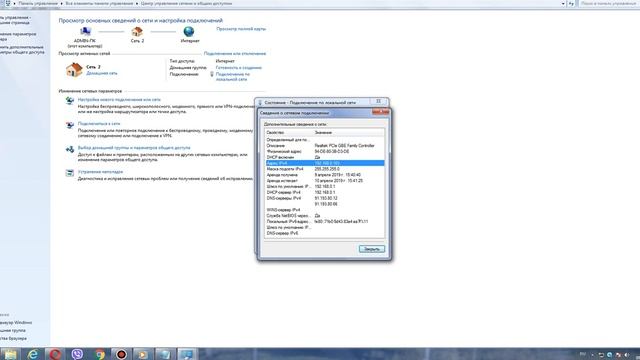Open Google Chrome from the taskbar
Viewport: 640px width, 360px height.
tap(99, 354)
